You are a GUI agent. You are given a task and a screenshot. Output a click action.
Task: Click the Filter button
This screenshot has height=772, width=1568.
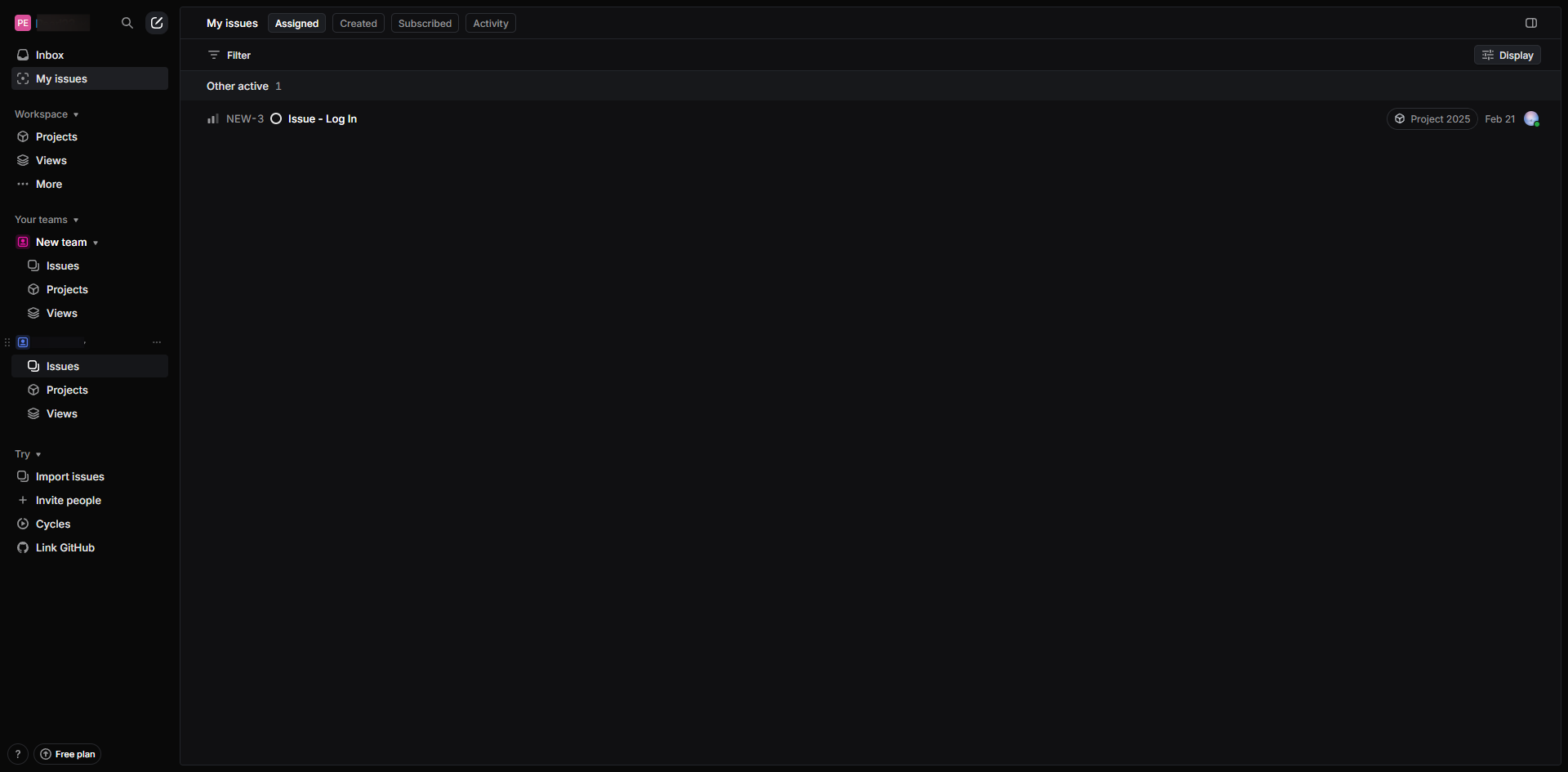click(229, 55)
